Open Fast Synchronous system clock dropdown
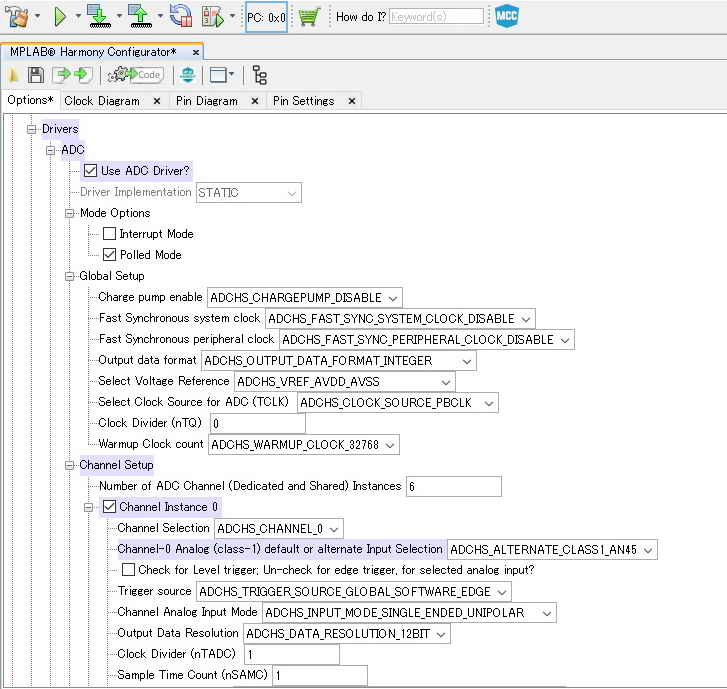Screen dimensions: 727x689 tap(401, 319)
